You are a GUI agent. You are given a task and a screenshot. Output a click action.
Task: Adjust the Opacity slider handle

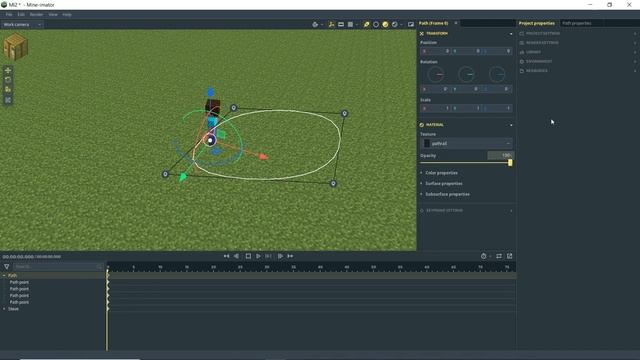click(510, 163)
